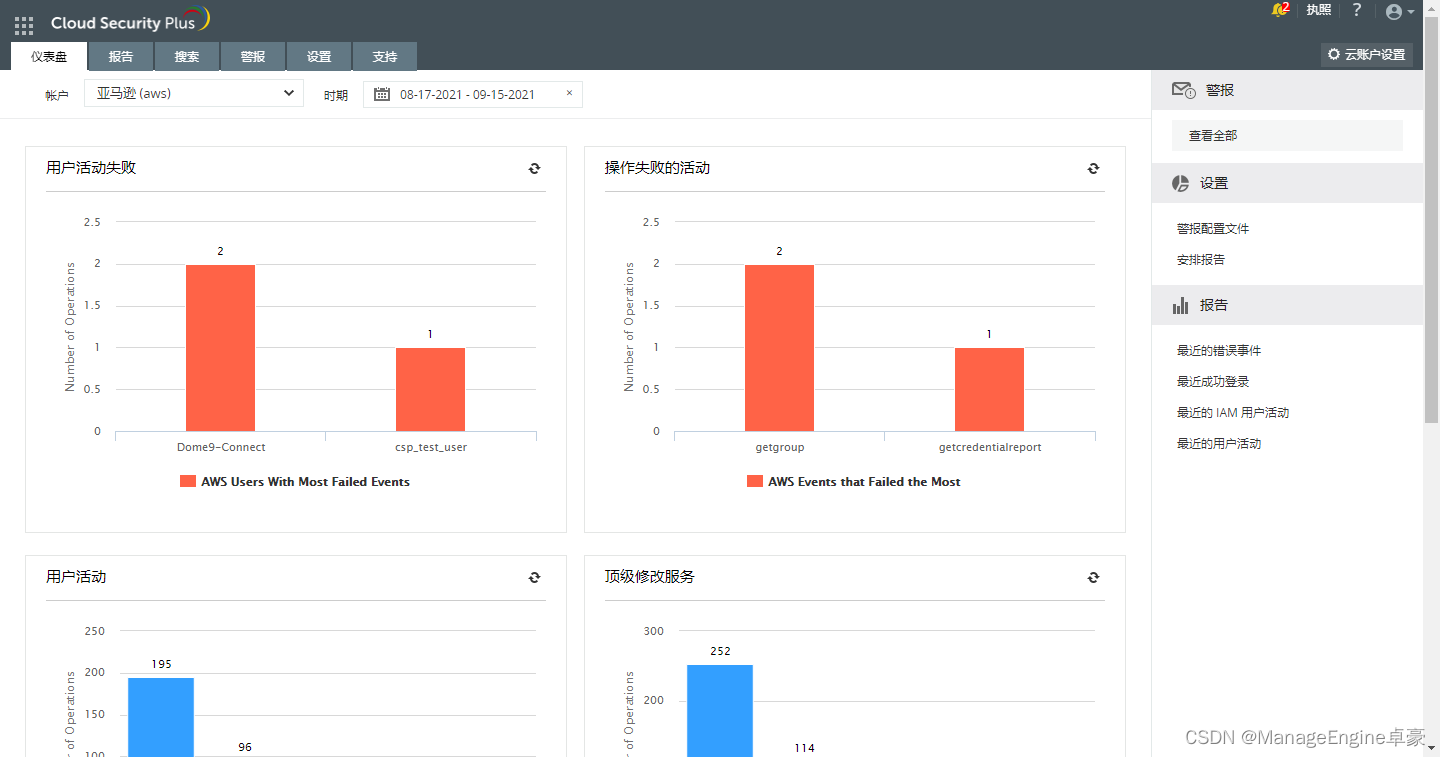Open 最近的 IAM 用户活动 report
This screenshot has height=757, width=1440.
click(1233, 413)
